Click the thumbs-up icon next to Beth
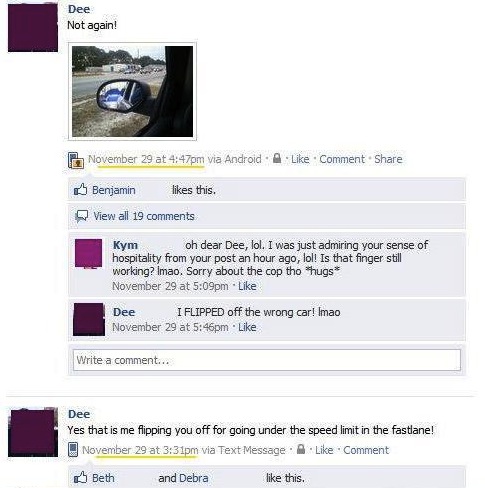The height and width of the screenshot is (488, 485). [80, 477]
